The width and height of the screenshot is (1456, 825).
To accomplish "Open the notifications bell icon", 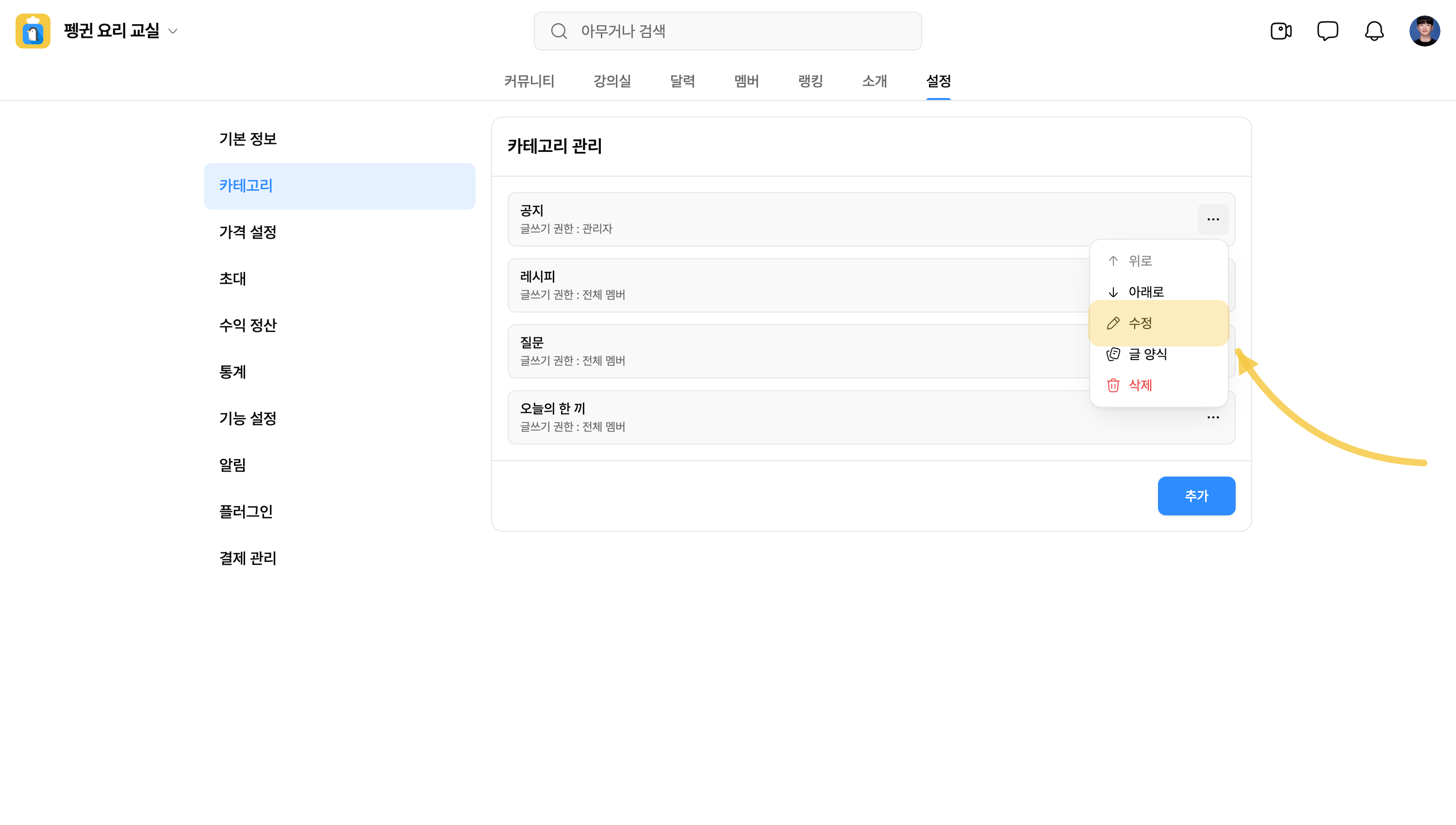I will coord(1374,31).
